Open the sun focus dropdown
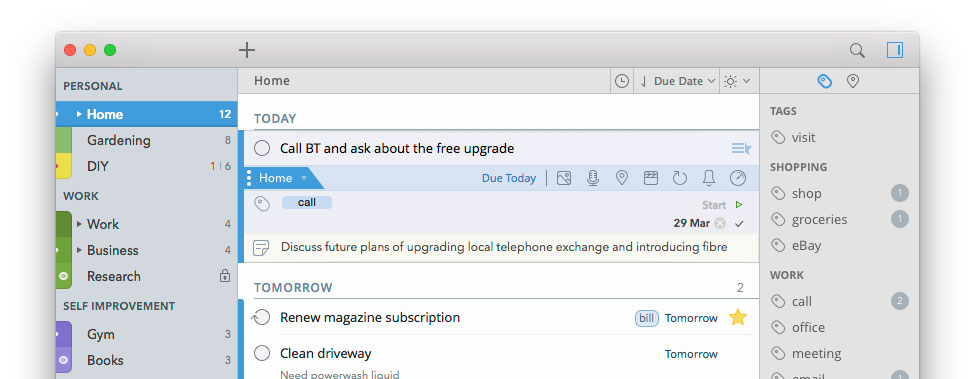Screen dimensions: 975x379 coord(737,81)
